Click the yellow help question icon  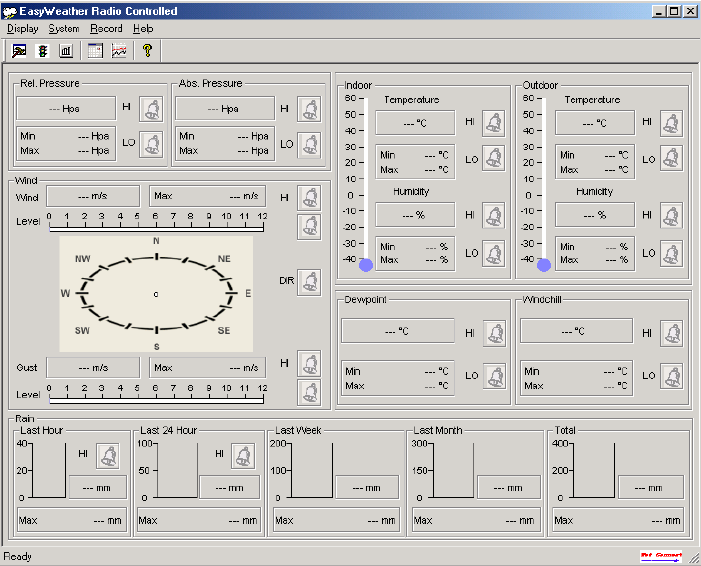tap(147, 51)
